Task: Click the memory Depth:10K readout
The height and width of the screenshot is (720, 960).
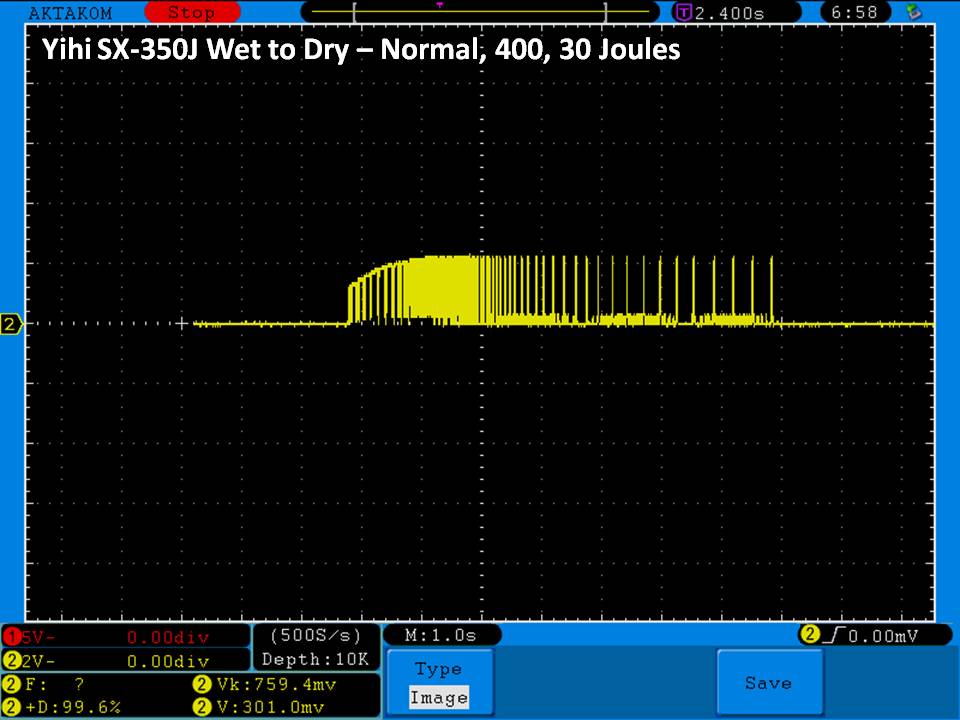Action: 316,660
